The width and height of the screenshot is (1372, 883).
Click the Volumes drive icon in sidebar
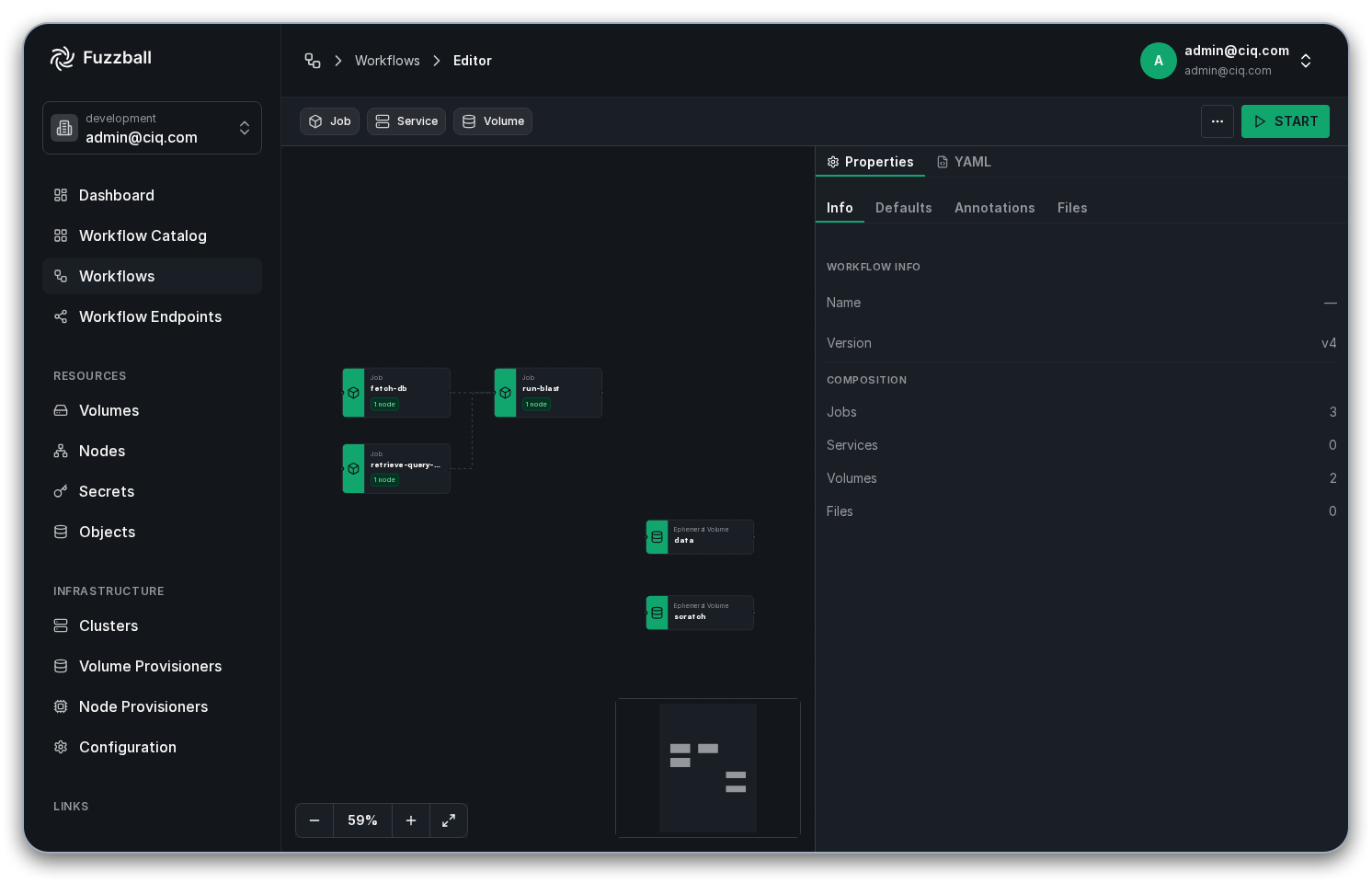(x=61, y=410)
